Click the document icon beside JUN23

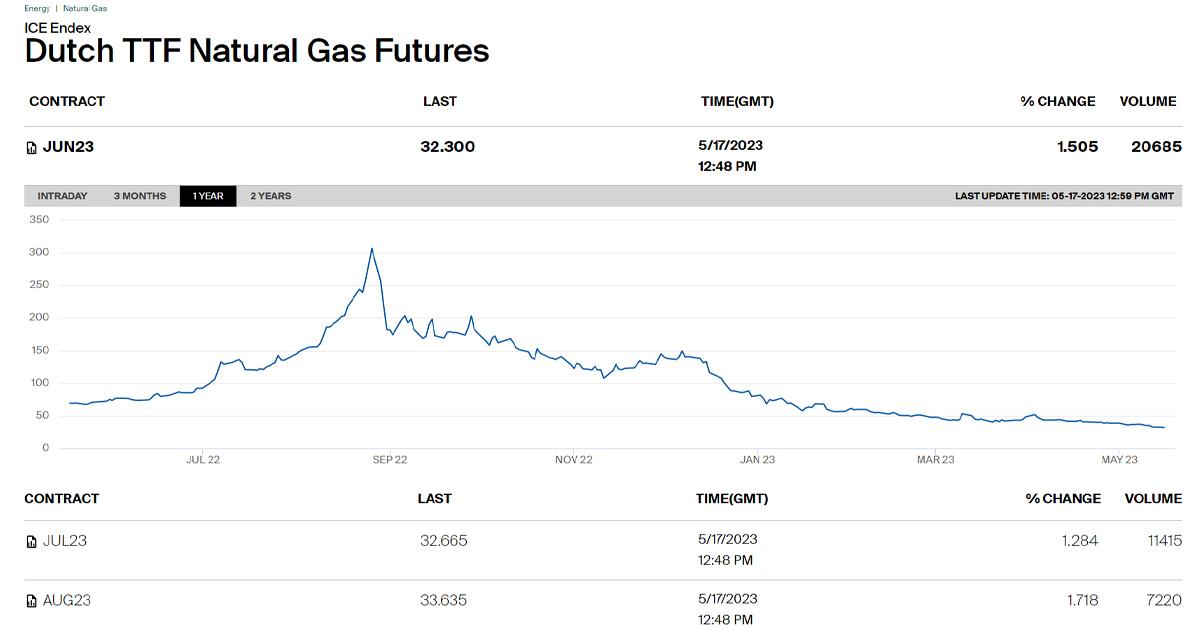click(x=31, y=148)
